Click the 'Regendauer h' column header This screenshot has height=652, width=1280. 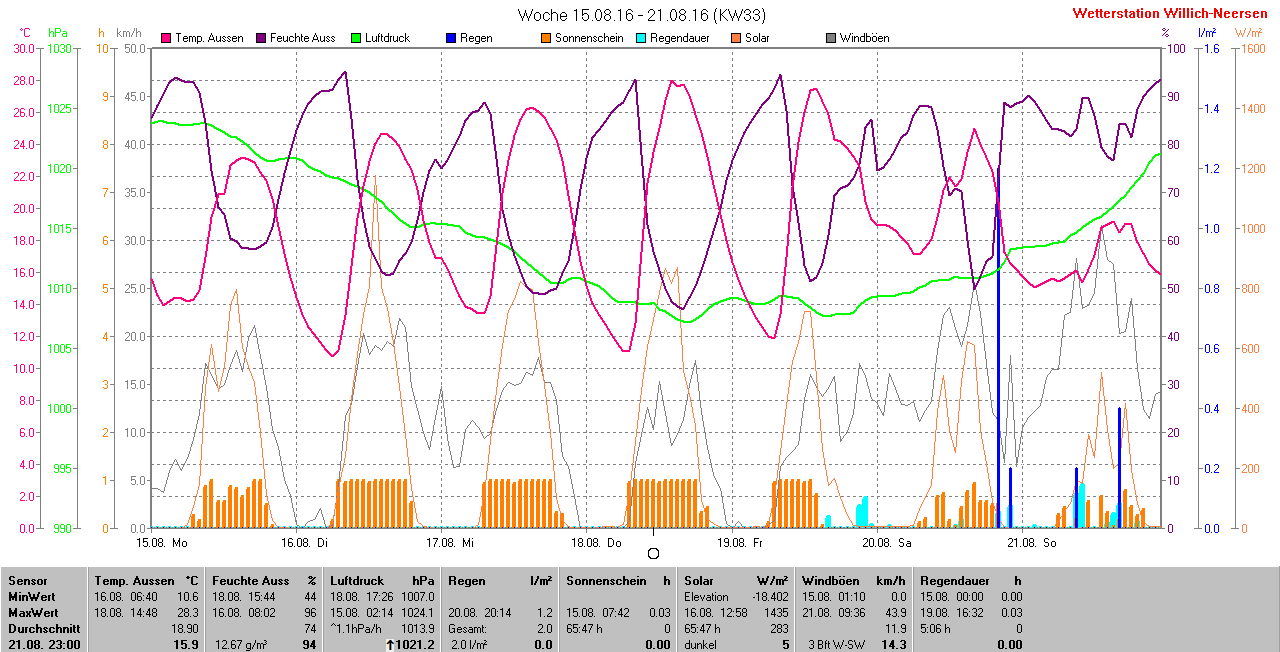click(971, 581)
